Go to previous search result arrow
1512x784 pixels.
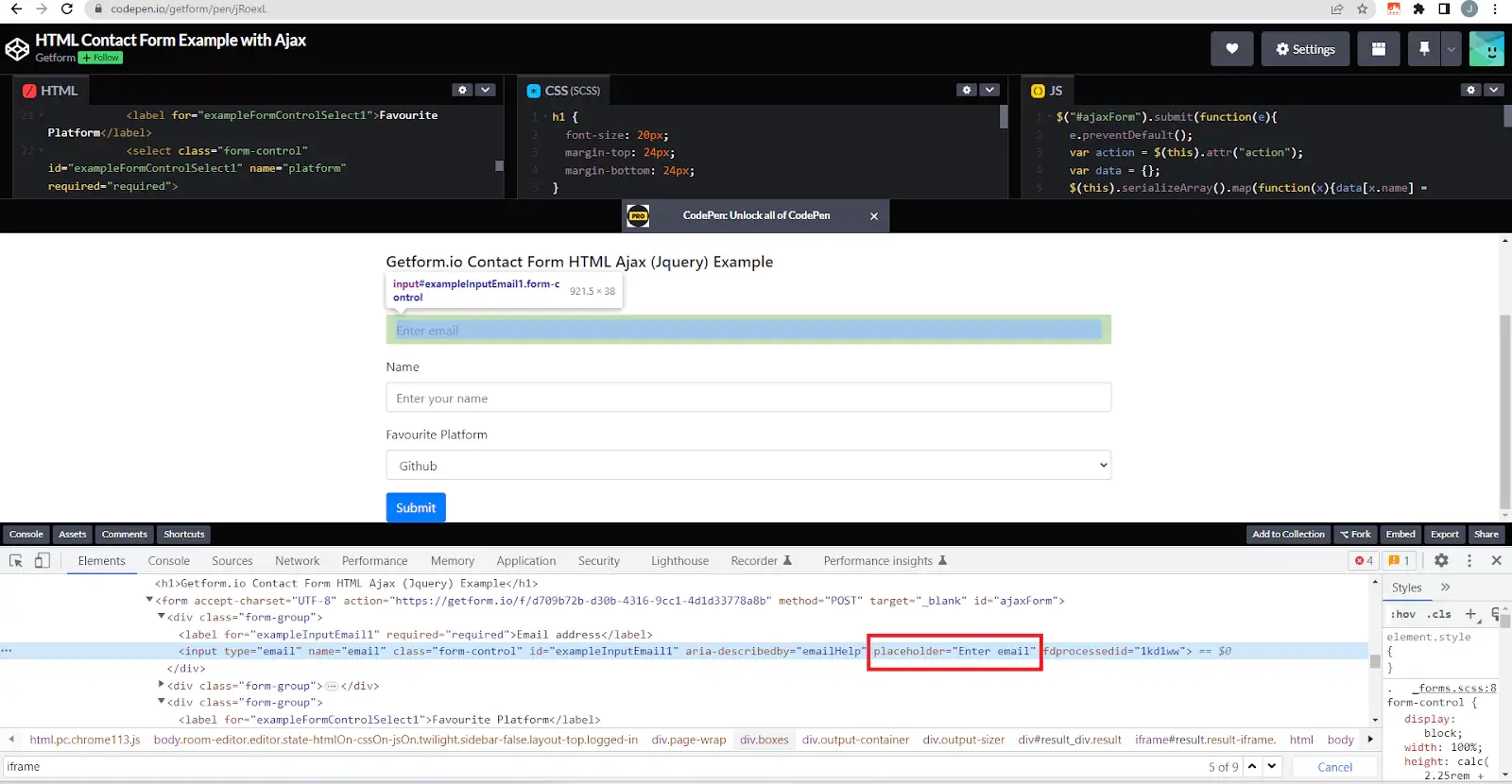pos(1252,766)
